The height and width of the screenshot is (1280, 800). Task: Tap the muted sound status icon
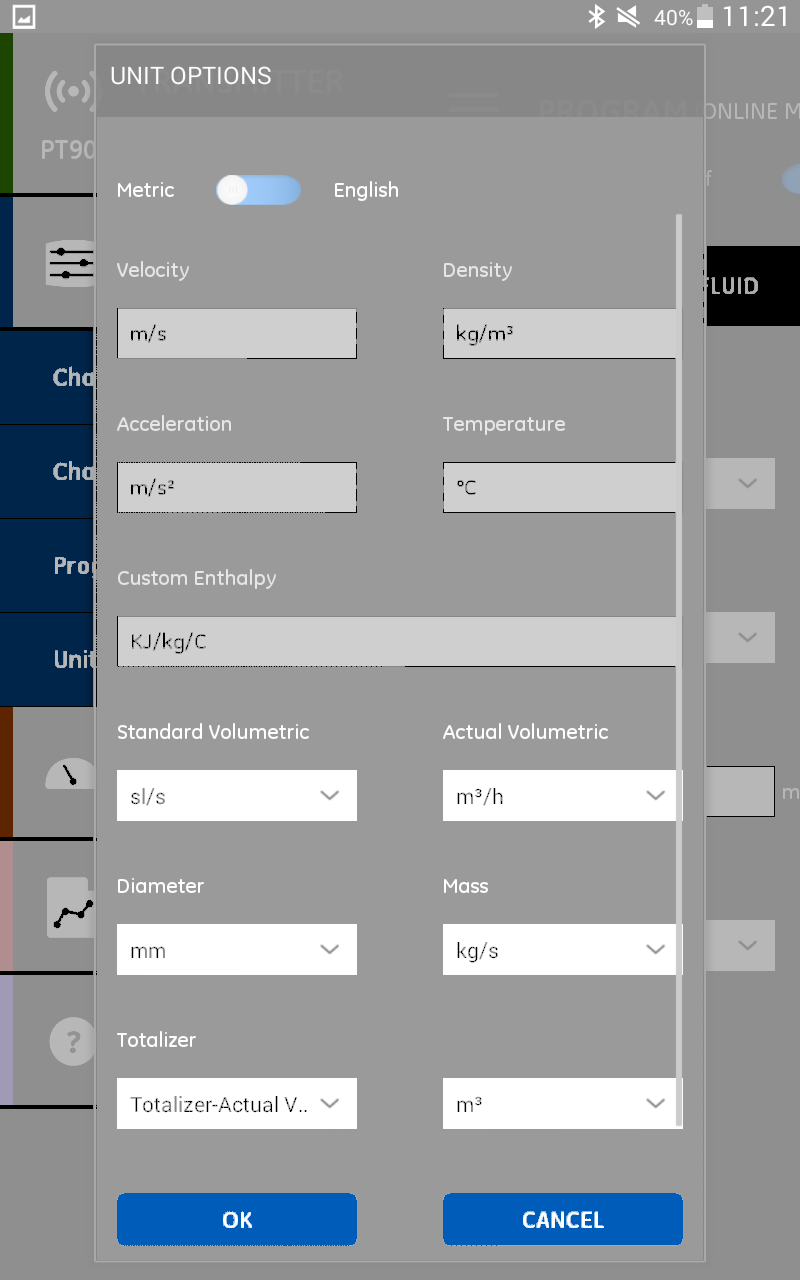pos(628,17)
